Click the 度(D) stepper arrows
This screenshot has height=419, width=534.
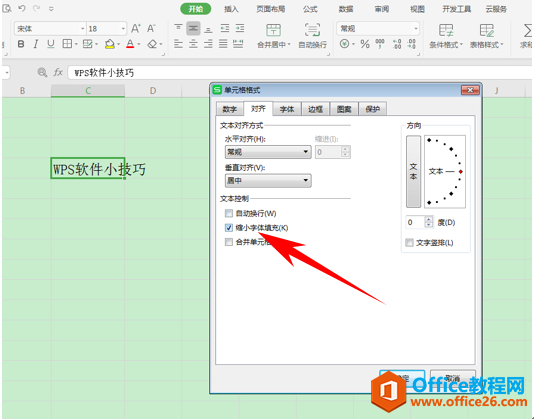click(x=429, y=222)
